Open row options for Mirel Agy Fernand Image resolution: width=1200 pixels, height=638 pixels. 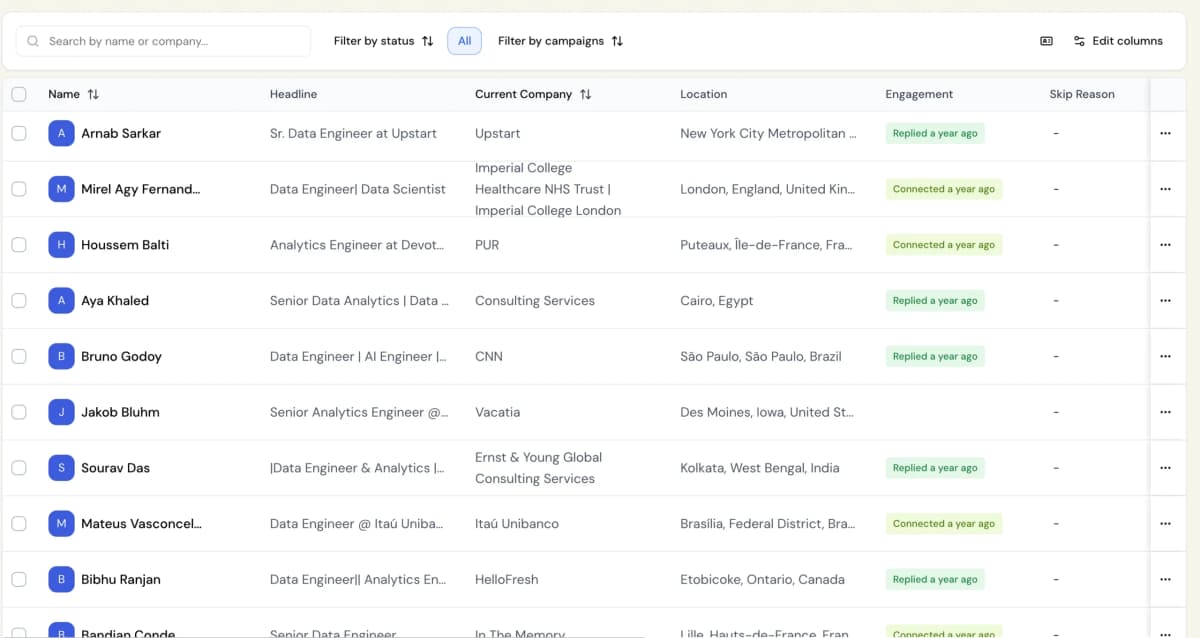point(1165,189)
